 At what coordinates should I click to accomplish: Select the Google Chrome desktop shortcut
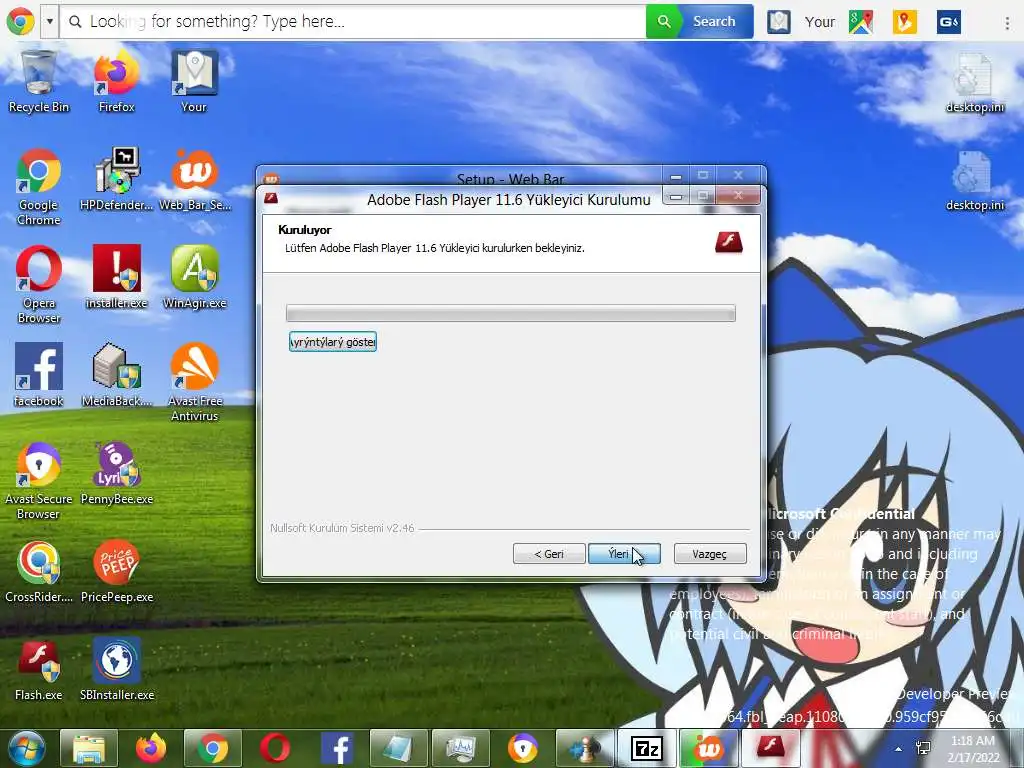[39, 187]
